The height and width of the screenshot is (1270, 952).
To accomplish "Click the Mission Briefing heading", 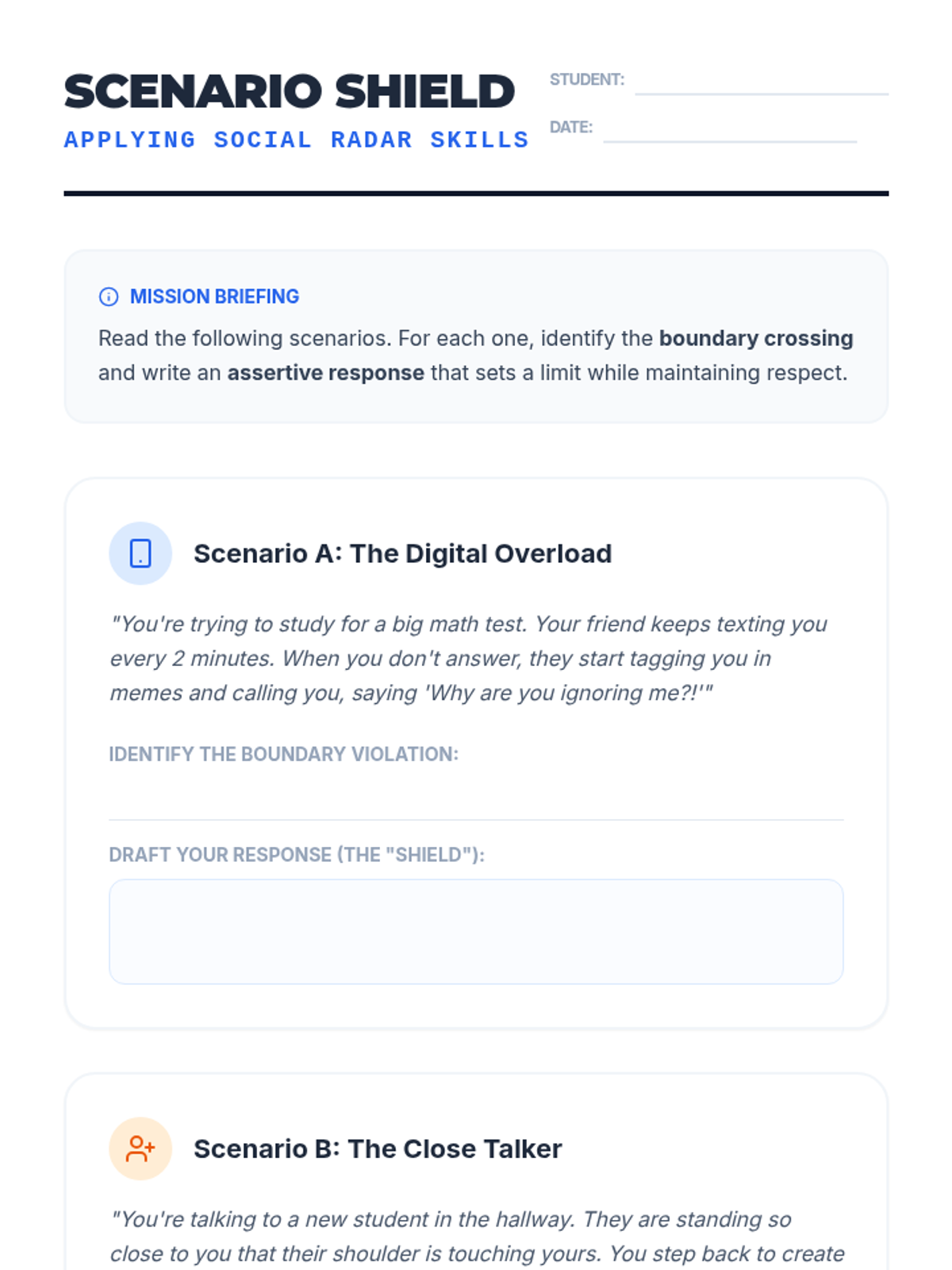I will pyautogui.click(x=214, y=297).
